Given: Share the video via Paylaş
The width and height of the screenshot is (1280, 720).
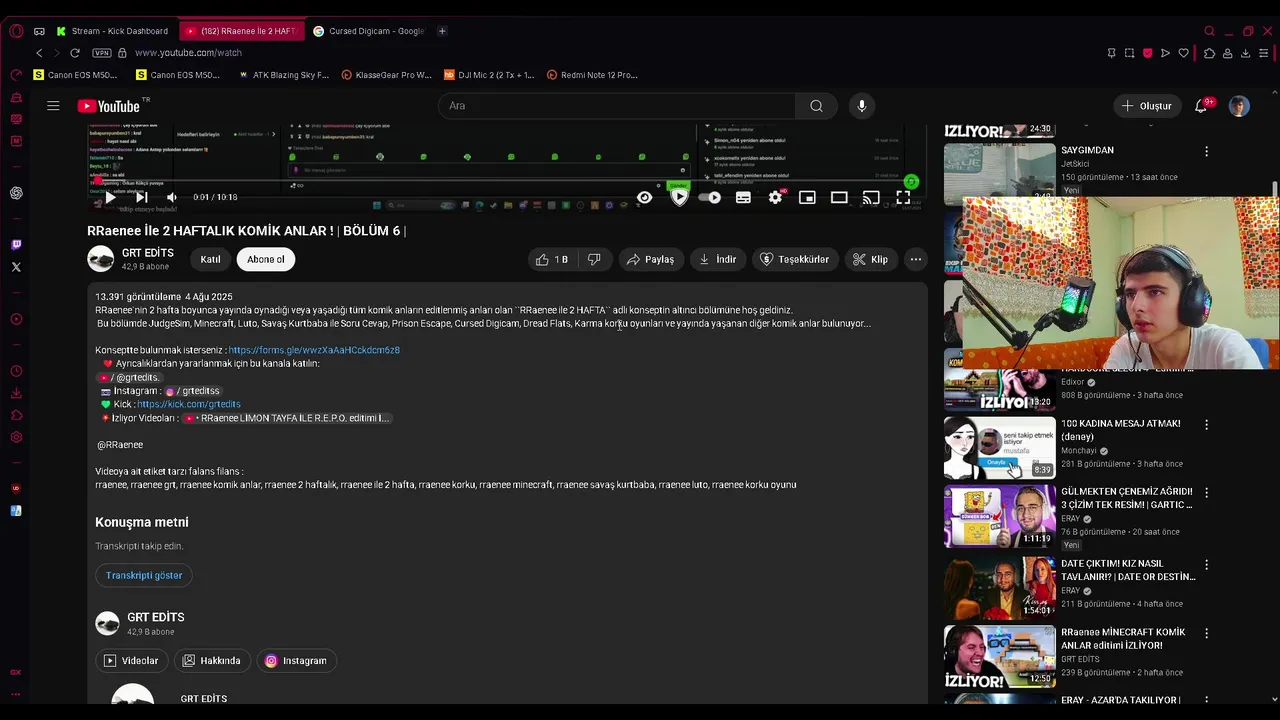Looking at the screenshot, I should 650,259.
